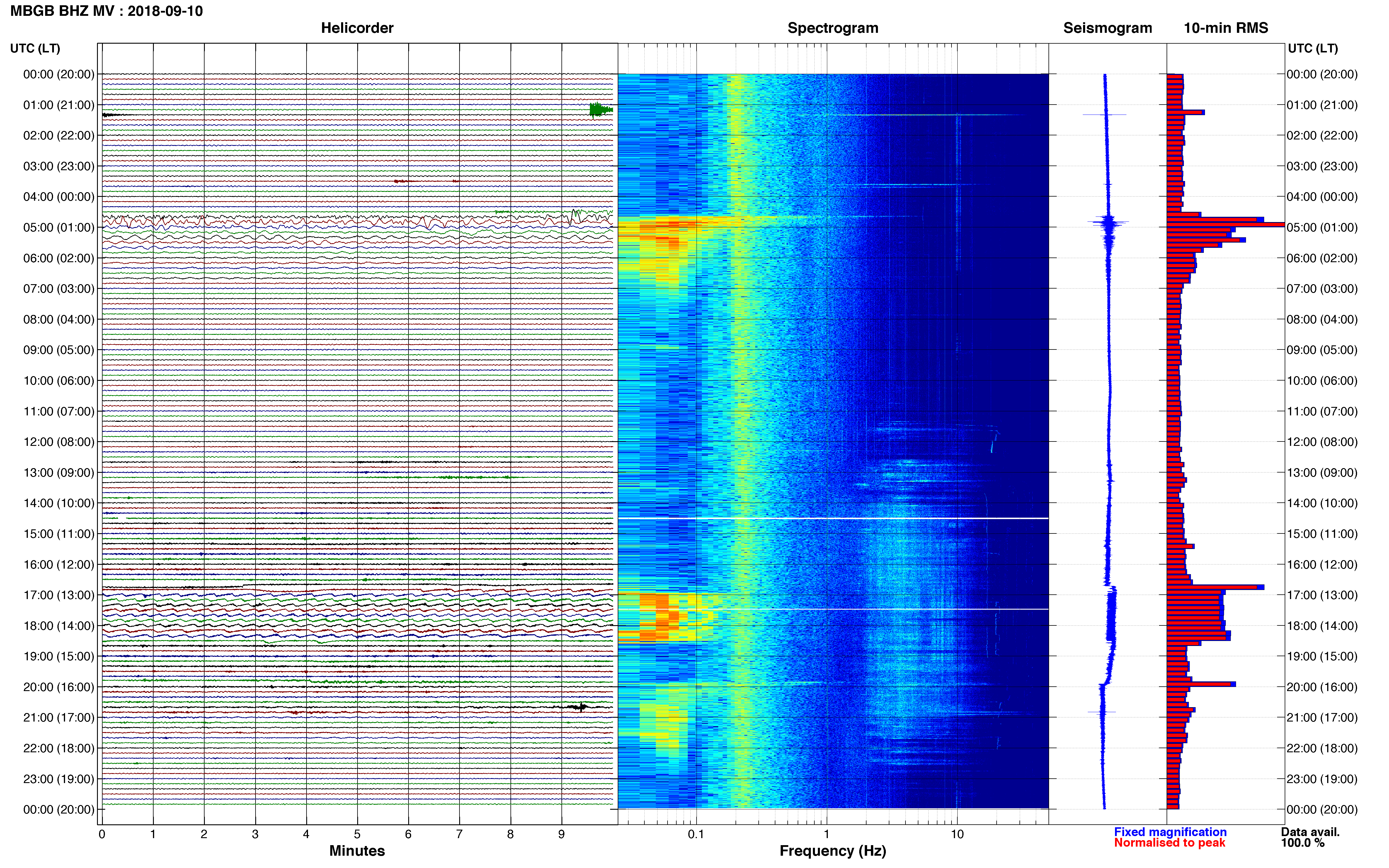Click the title 'MBGB BHZ MV : 2018-09-10'
This screenshot has width=1389, height=868.
click(x=106, y=11)
